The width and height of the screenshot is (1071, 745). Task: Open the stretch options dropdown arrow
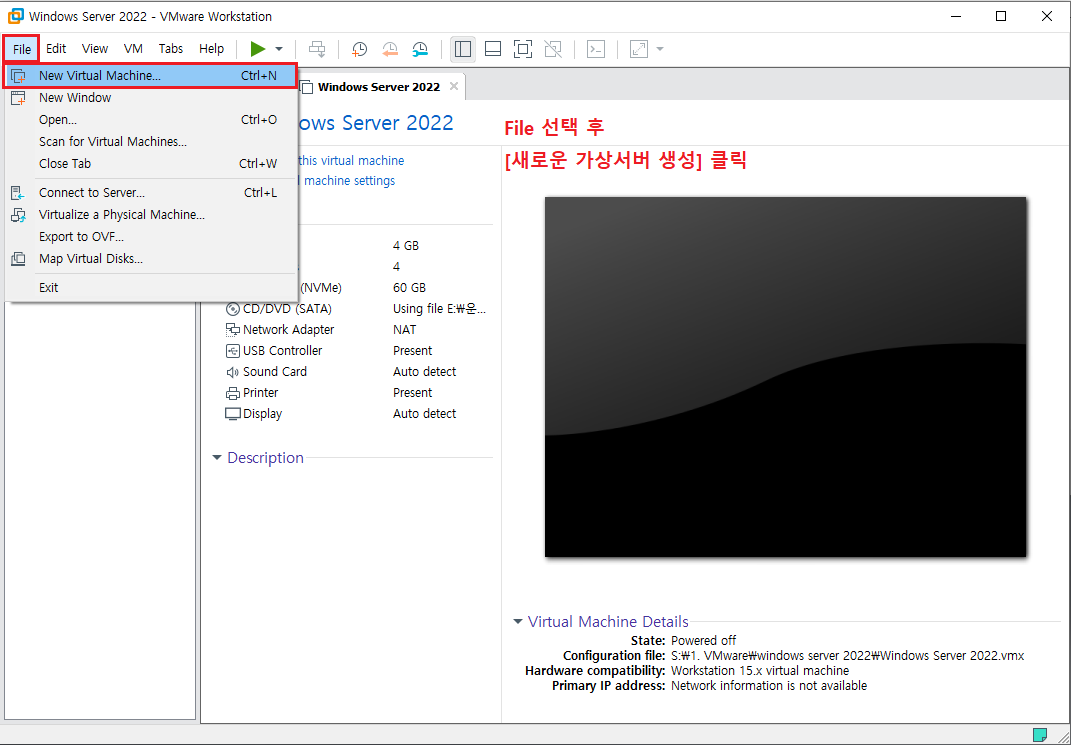[660, 49]
